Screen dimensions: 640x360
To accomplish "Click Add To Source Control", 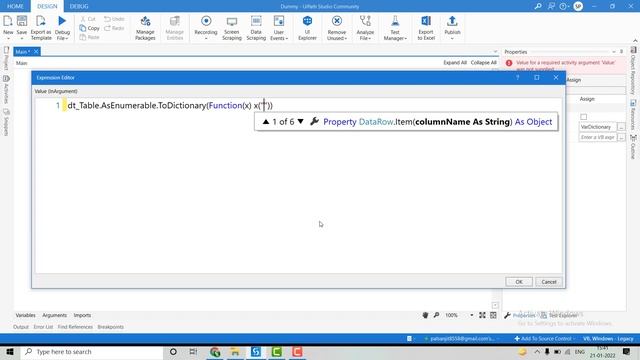I will (544, 339).
